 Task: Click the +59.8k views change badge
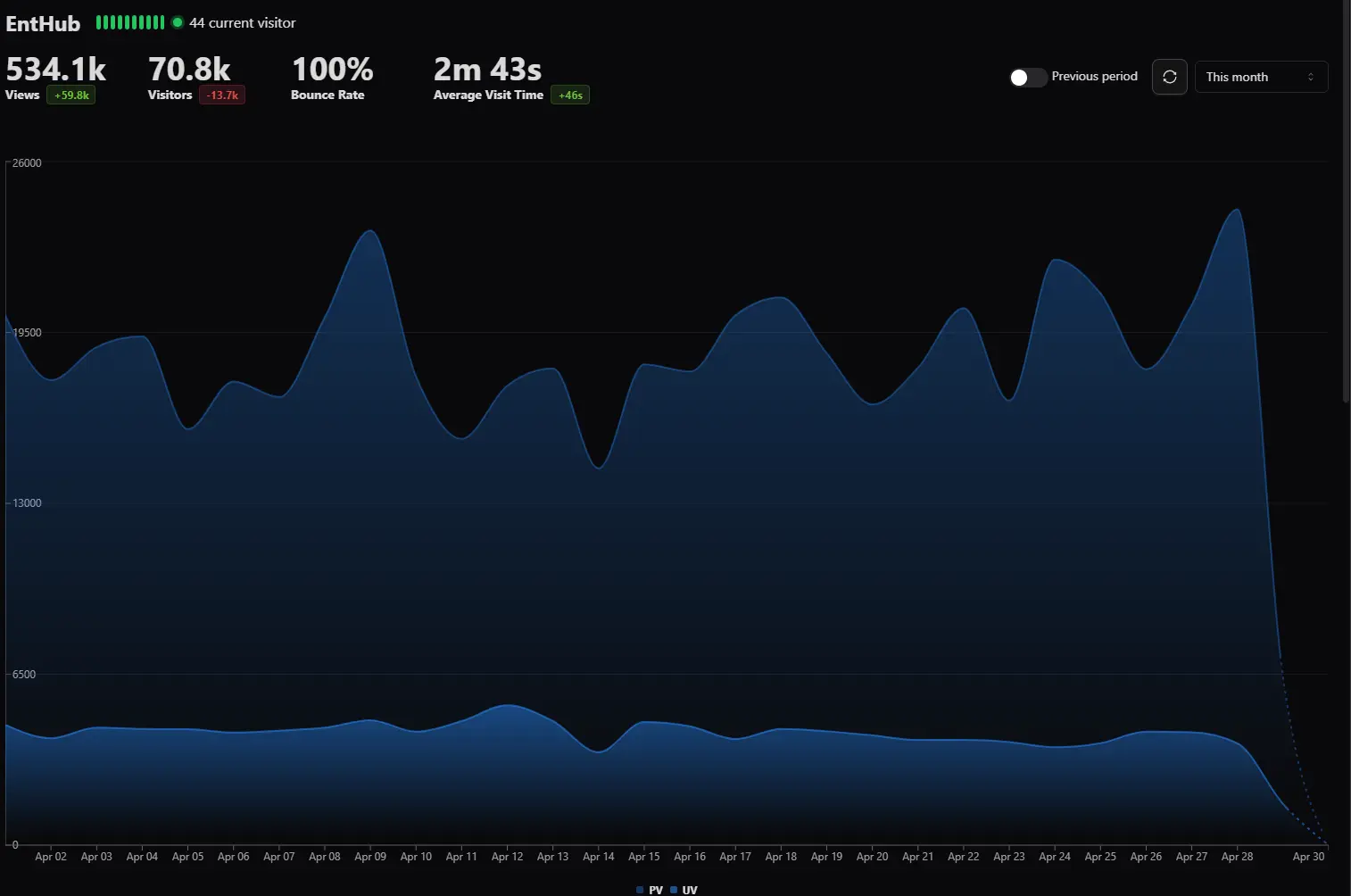point(71,95)
